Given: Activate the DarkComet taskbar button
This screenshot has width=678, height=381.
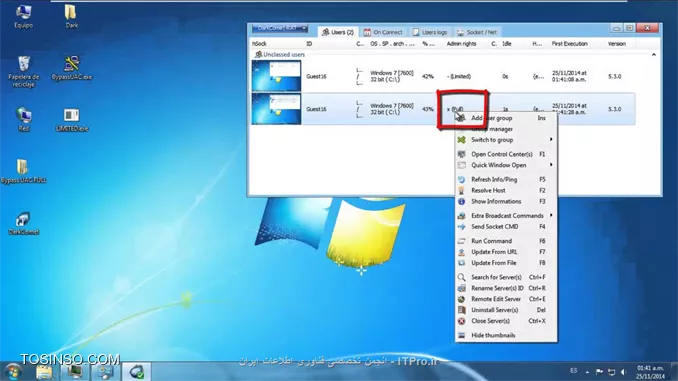Looking at the screenshot, I should pos(137,371).
